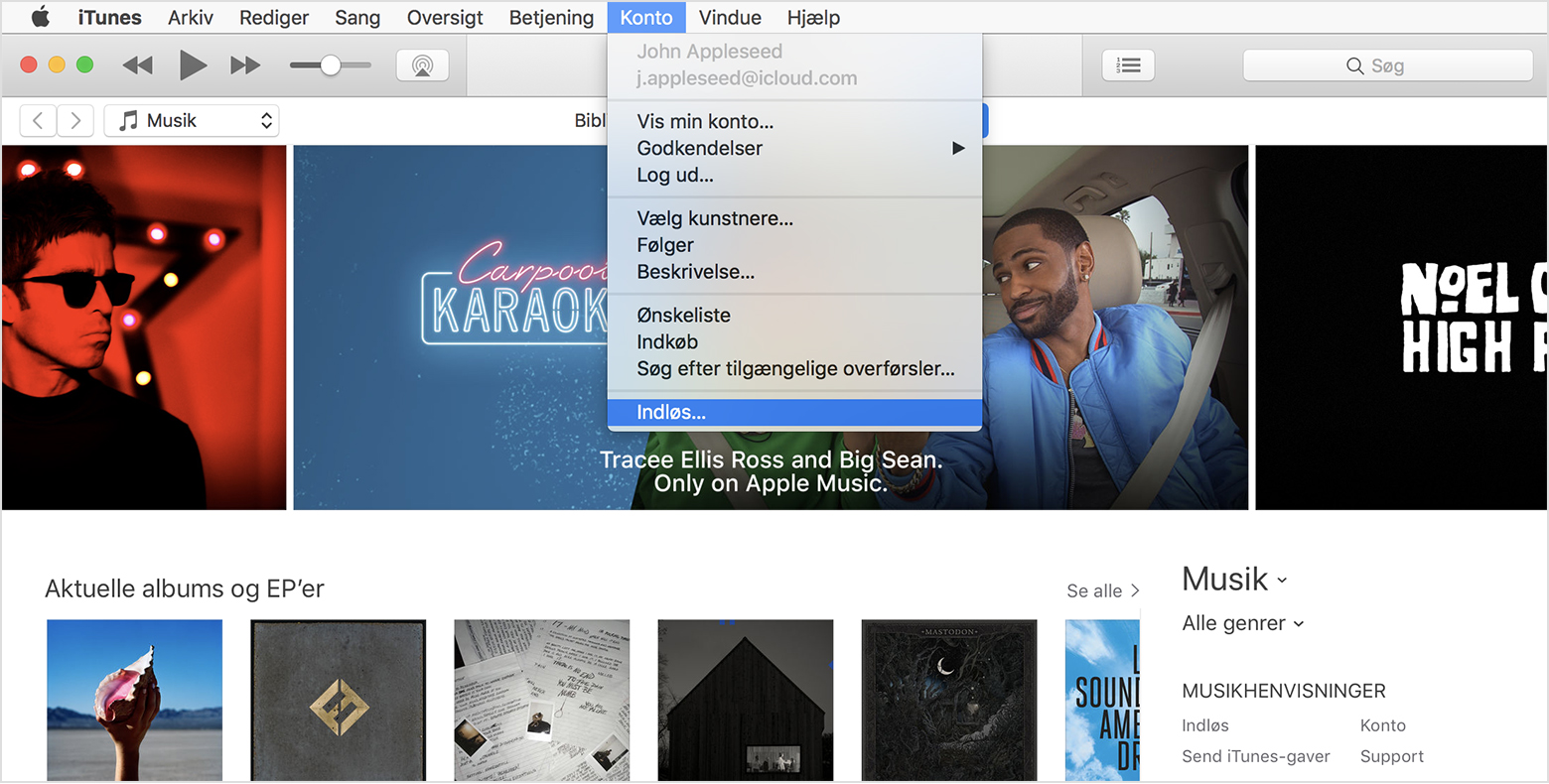Viewport: 1549px width, 784px height.
Task: Skip back to the previous track
Action: pyautogui.click(x=137, y=65)
